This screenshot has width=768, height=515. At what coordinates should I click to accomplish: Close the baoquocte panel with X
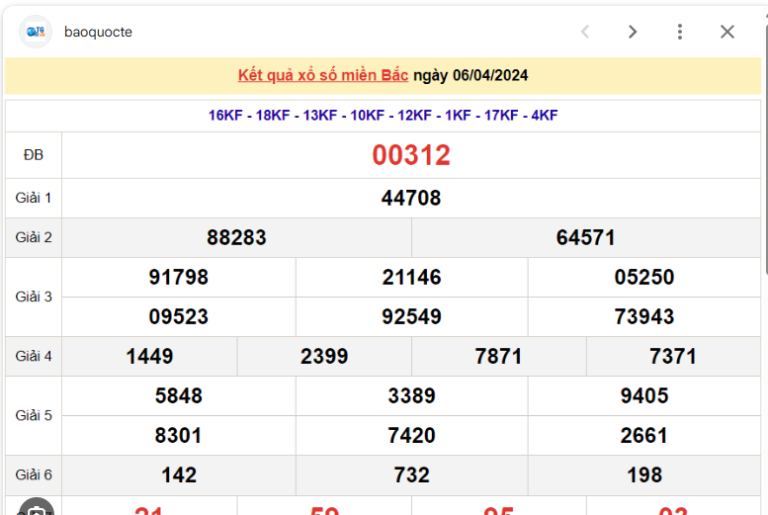(x=727, y=32)
